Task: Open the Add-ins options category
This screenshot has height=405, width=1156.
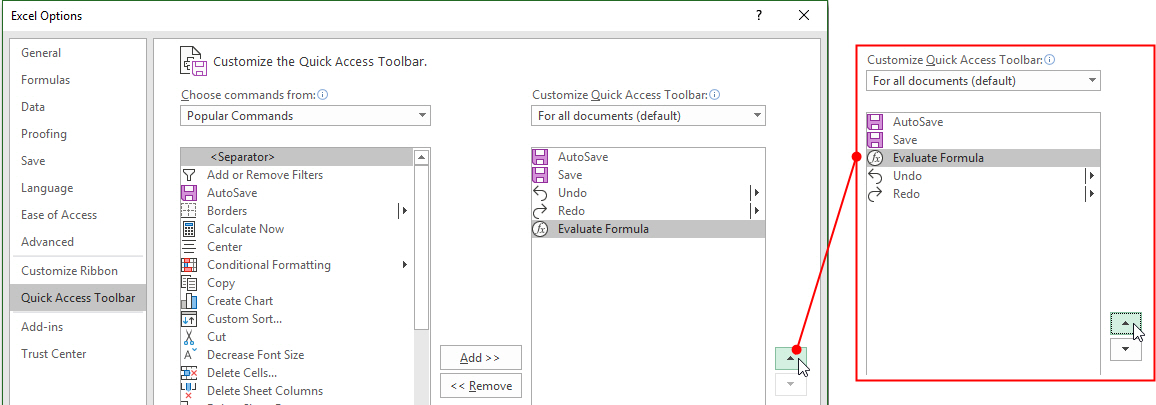Action: coord(78,327)
